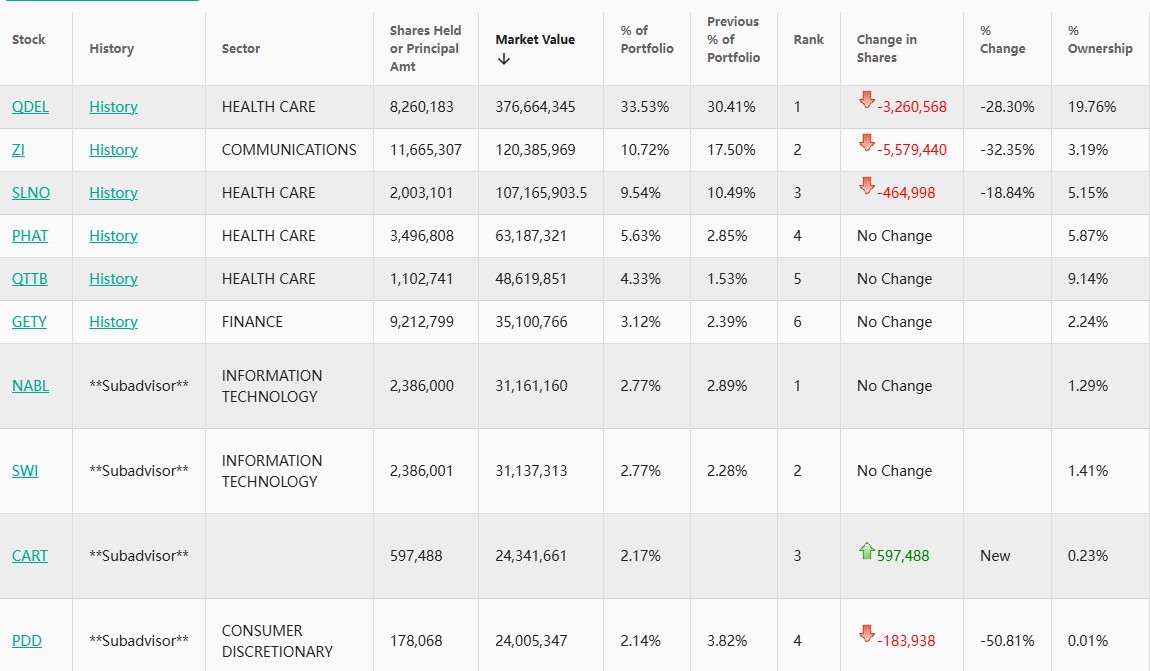Click red down arrow in PDD row
Viewport: 1150px width, 671px height.
click(866, 634)
